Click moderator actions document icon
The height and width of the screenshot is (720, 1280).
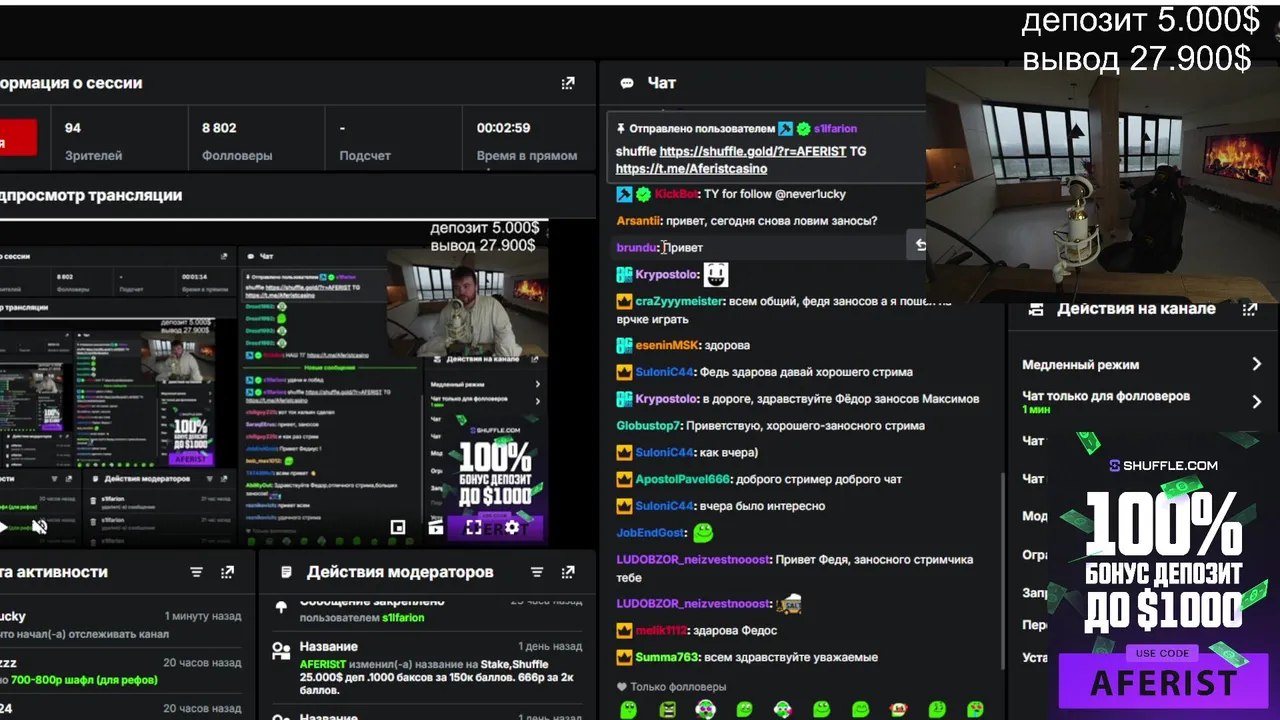pos(287,572)
